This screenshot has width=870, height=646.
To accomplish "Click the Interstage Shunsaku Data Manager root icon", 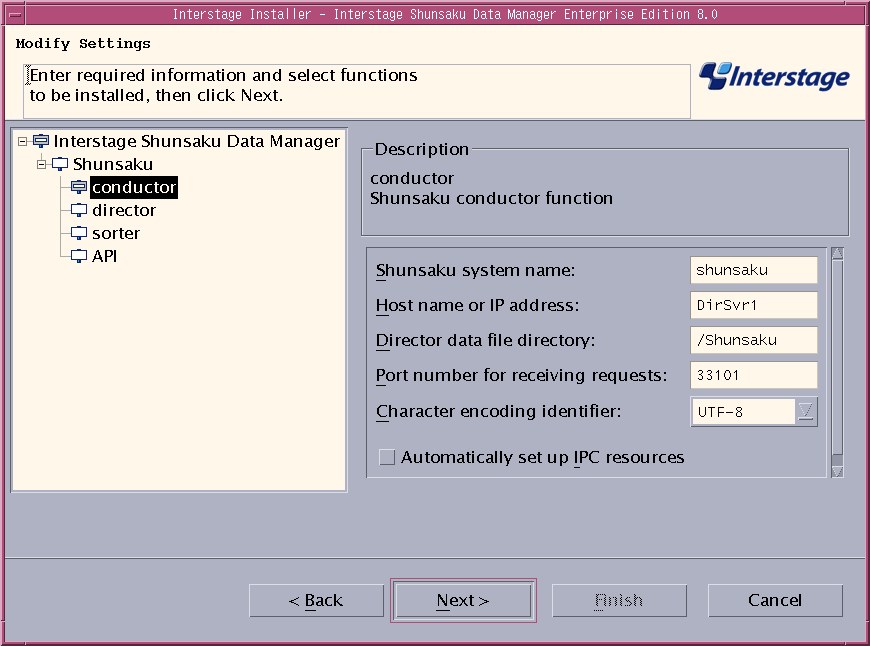I will pos(41,141).
